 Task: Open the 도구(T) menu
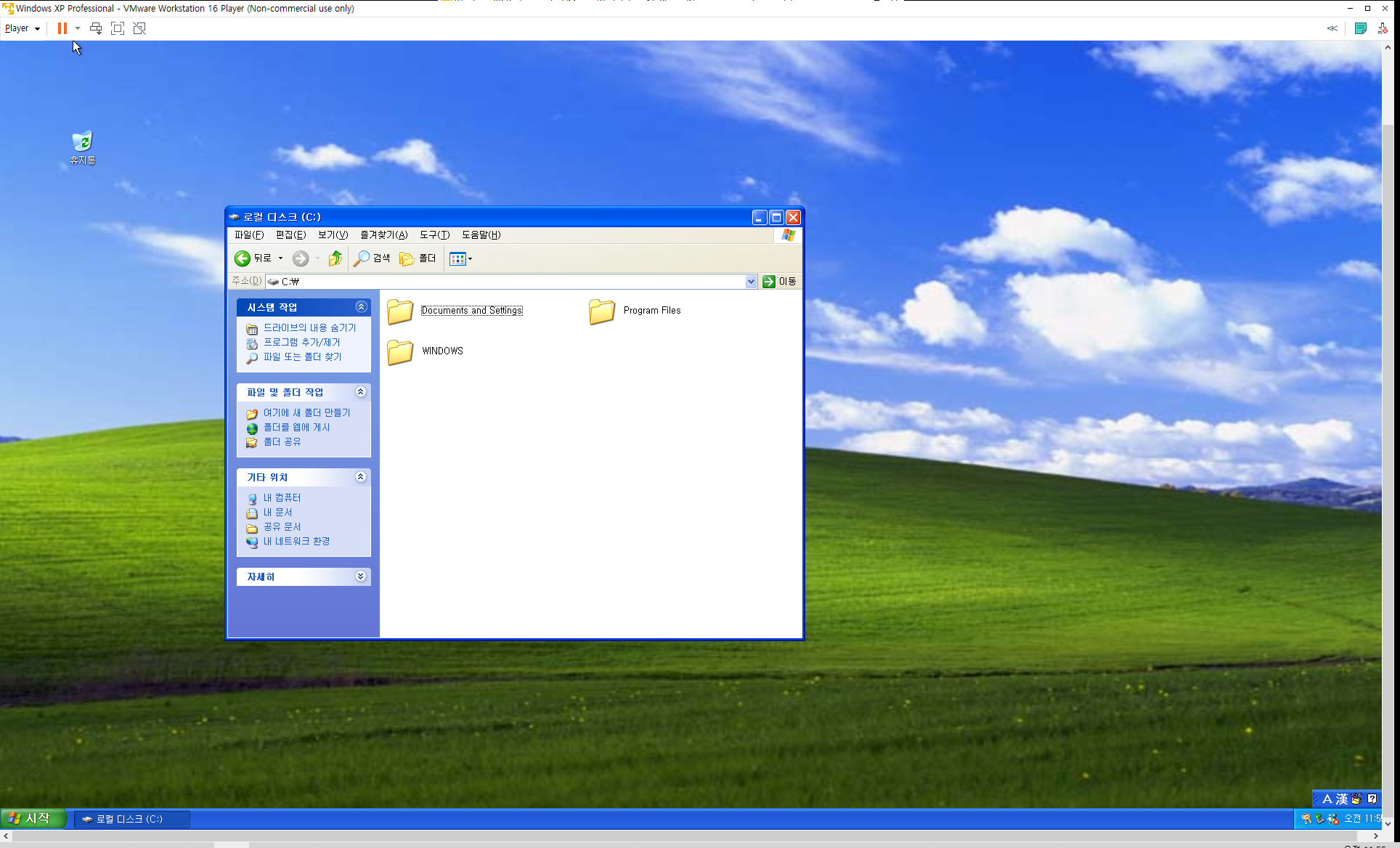pyautogui.click(x=434, y=235)
